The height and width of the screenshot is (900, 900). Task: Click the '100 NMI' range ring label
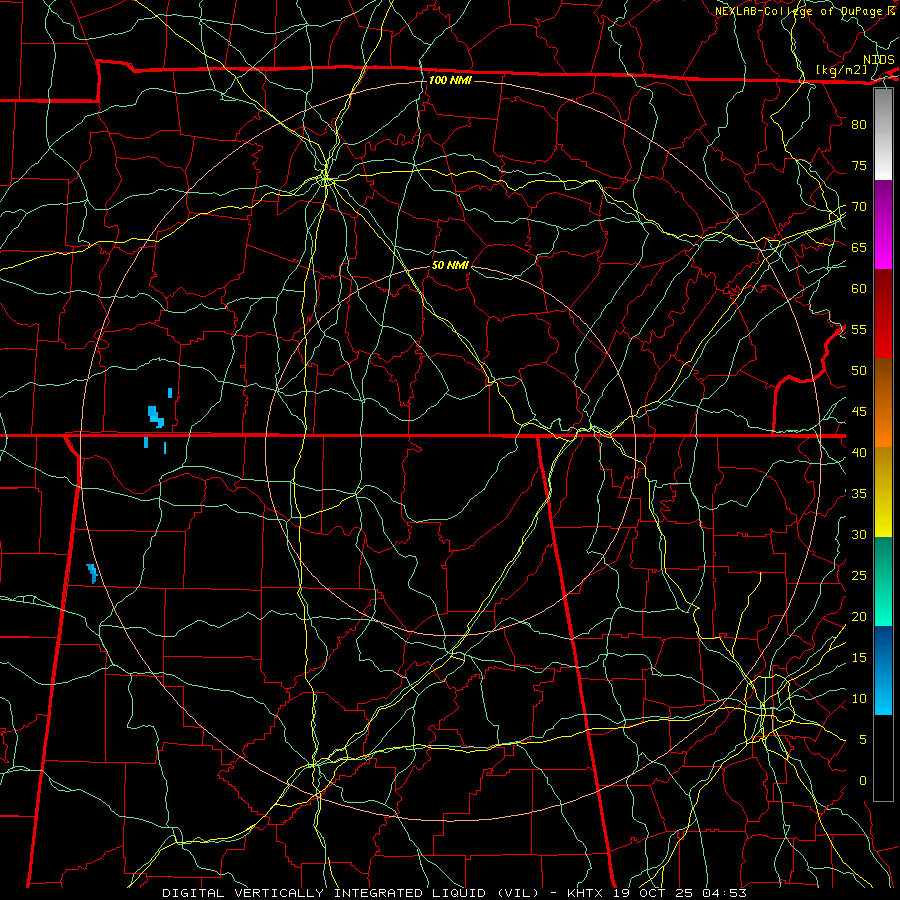[450, 80]
